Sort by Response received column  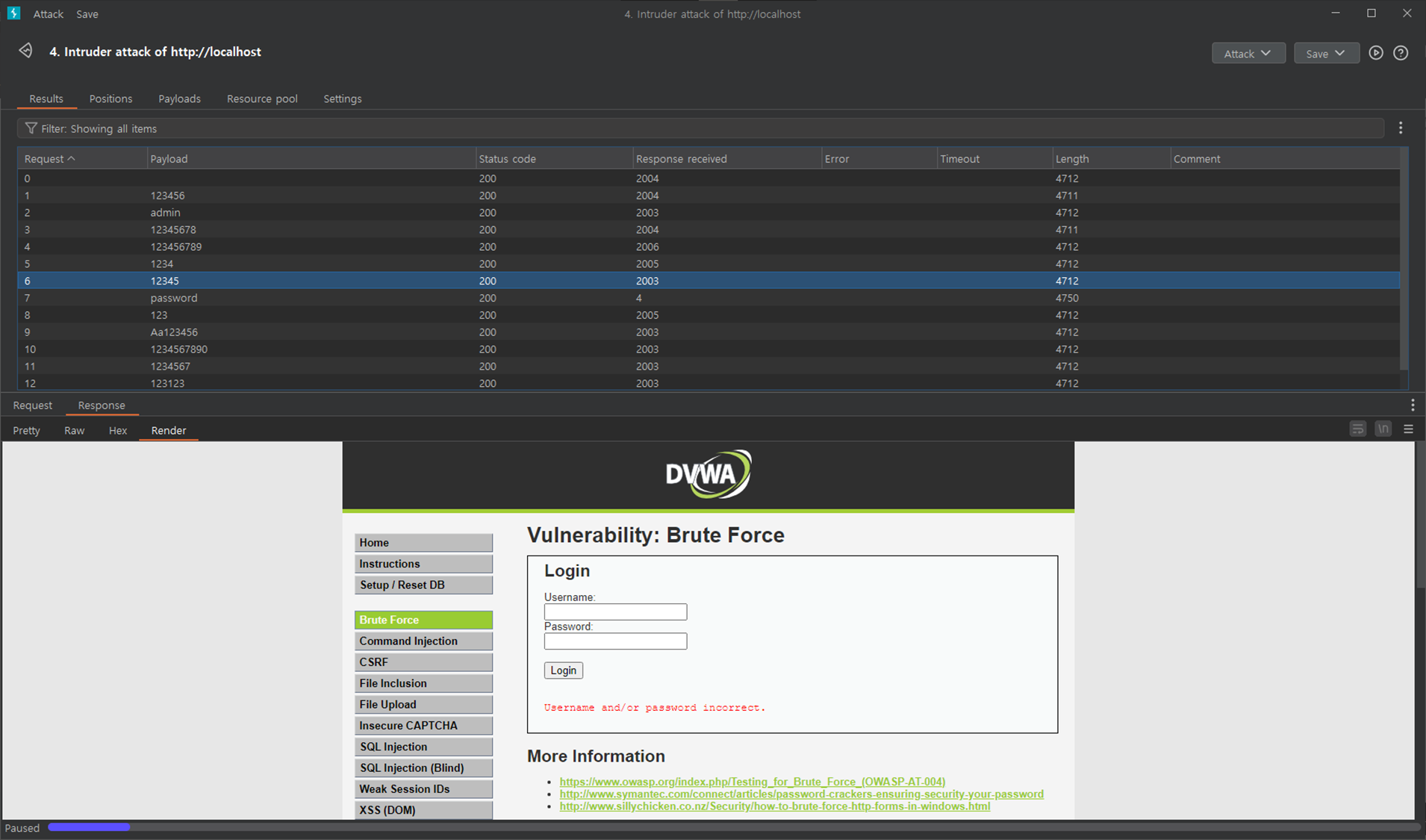pyautogui.click(x=726, y=158)
